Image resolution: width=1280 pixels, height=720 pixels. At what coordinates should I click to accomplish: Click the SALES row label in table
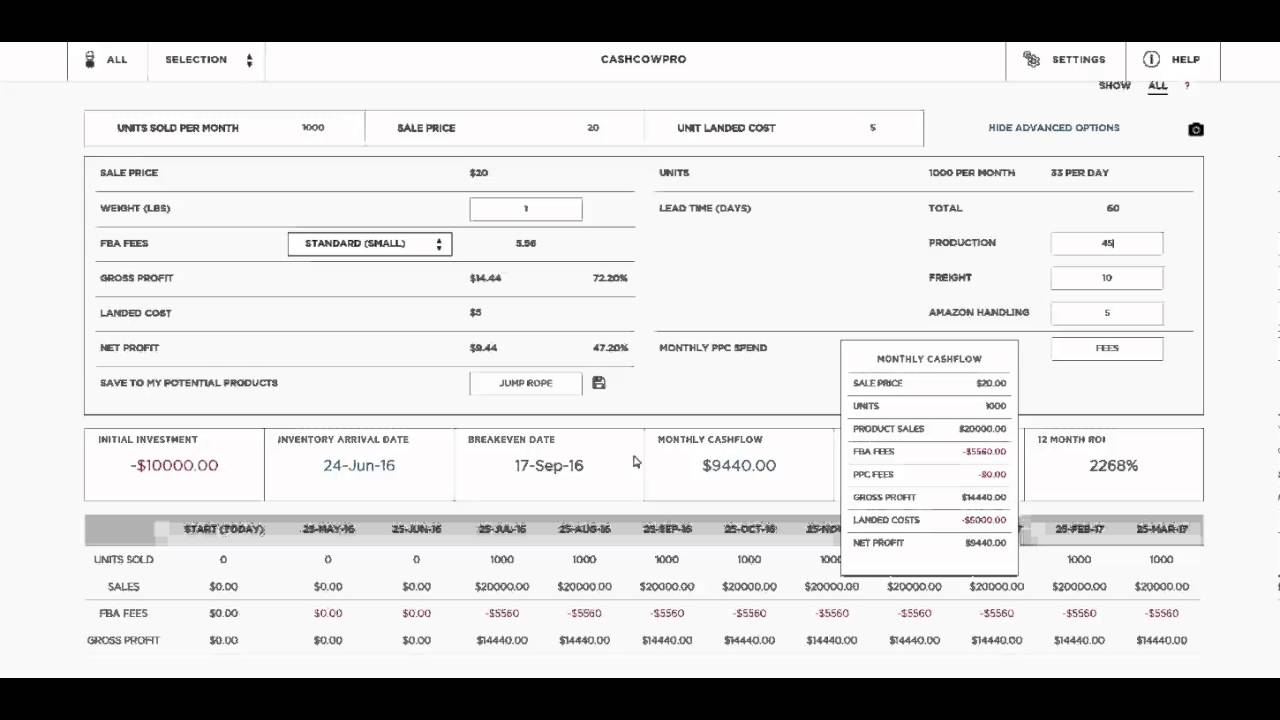click(x=124, y=587)
